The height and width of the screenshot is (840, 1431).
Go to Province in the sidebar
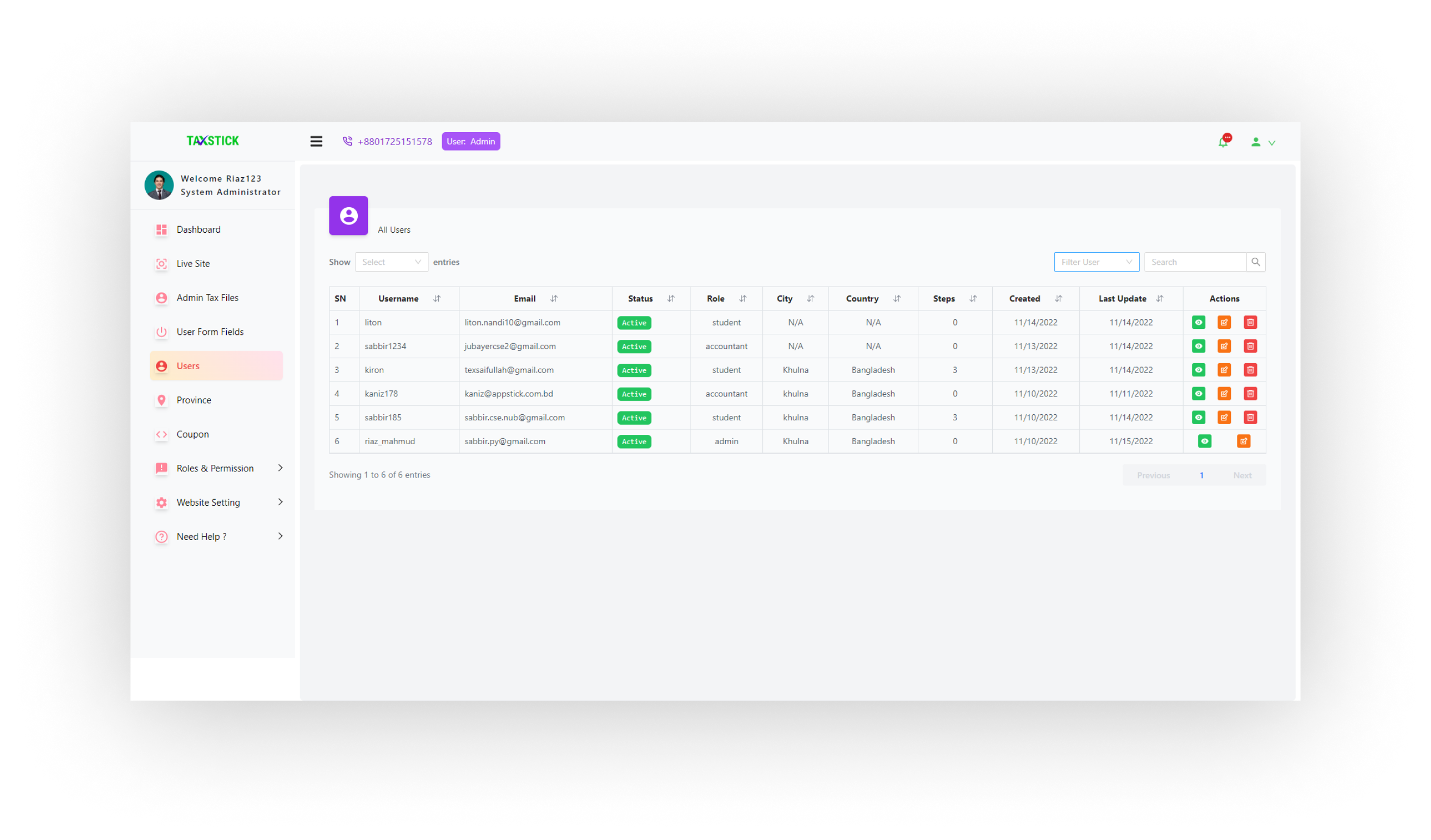click(194, 400)
